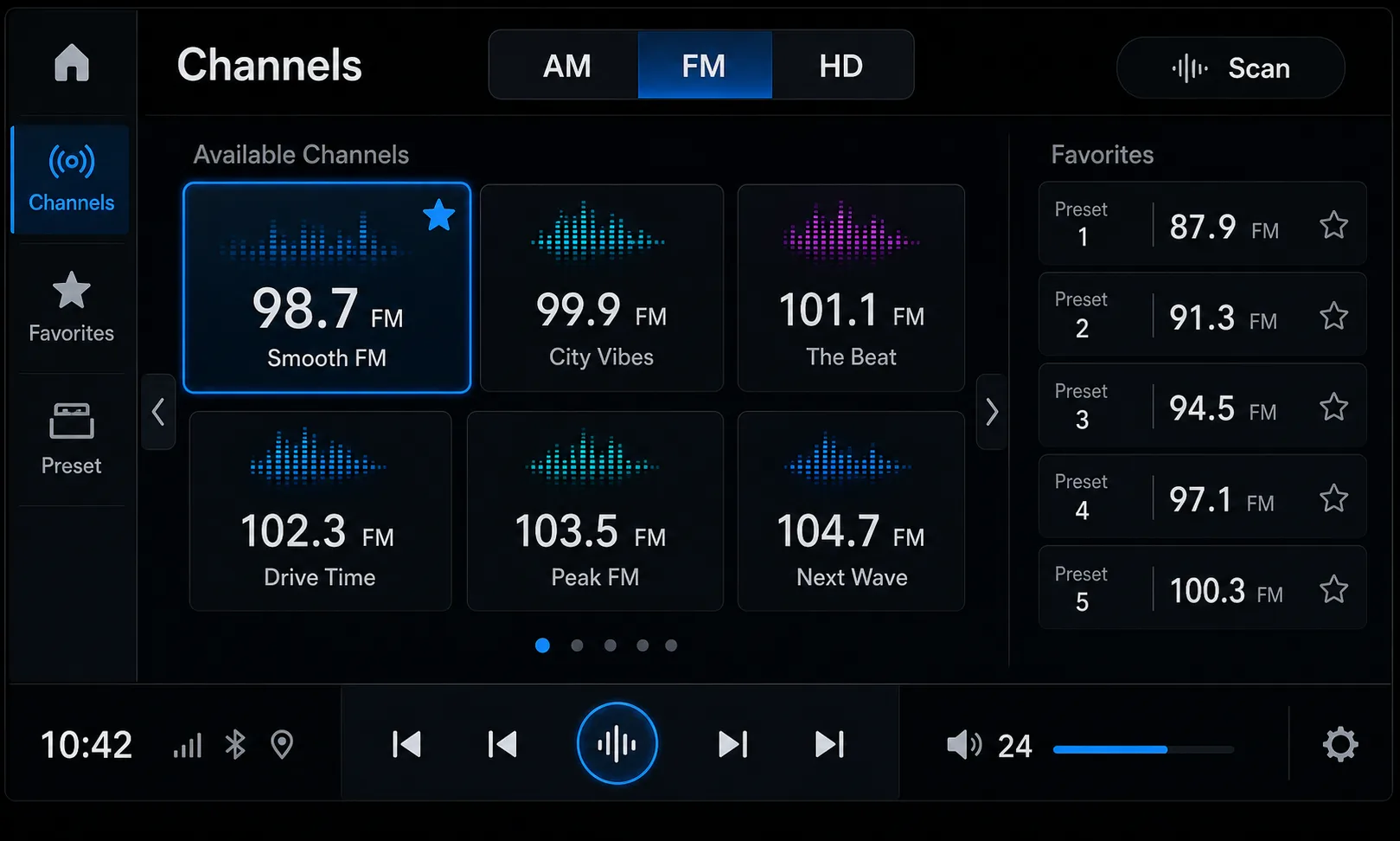Tune to 104.7 Next Wave
1400x841 pixels.
pos(851,511)
